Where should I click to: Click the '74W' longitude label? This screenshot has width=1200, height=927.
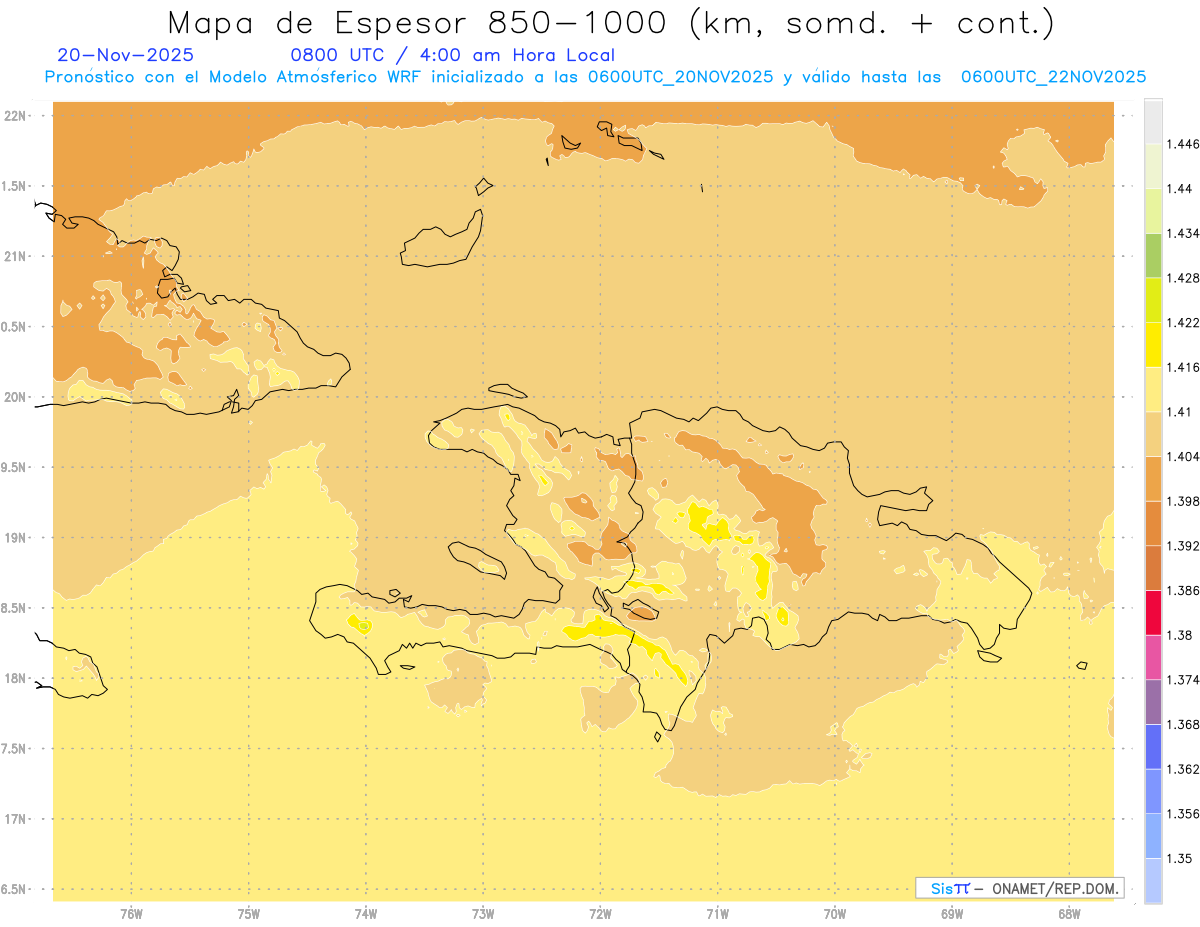[366, 914]
